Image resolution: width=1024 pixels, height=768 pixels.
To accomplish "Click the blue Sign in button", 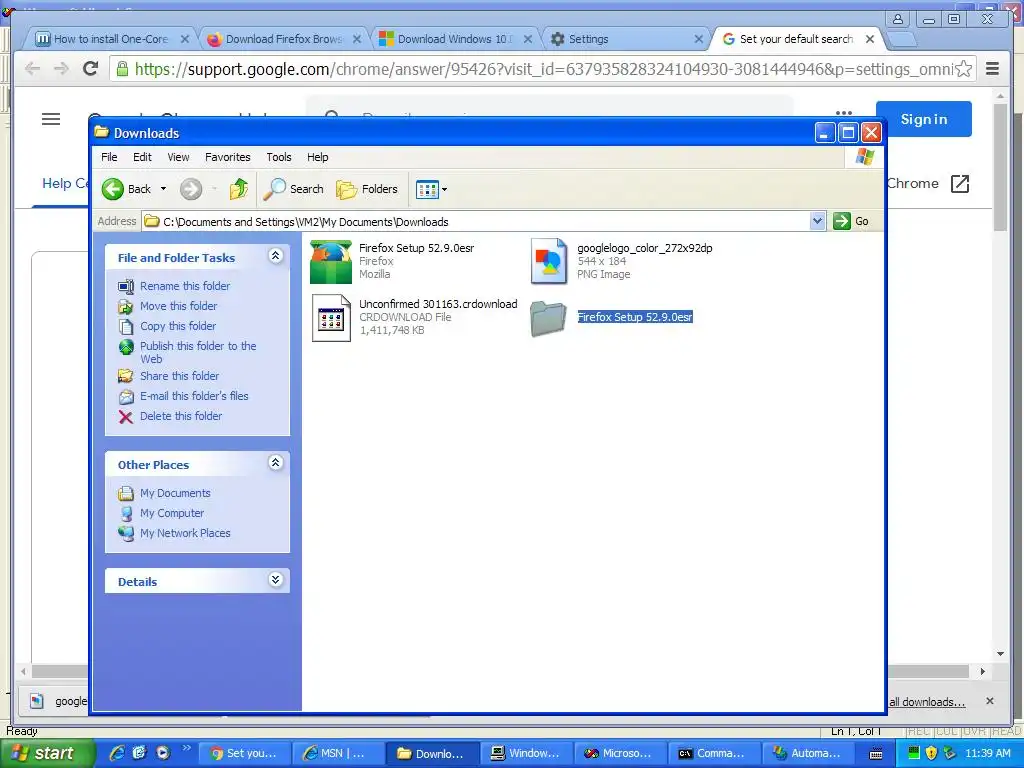I will coord(923,119).
